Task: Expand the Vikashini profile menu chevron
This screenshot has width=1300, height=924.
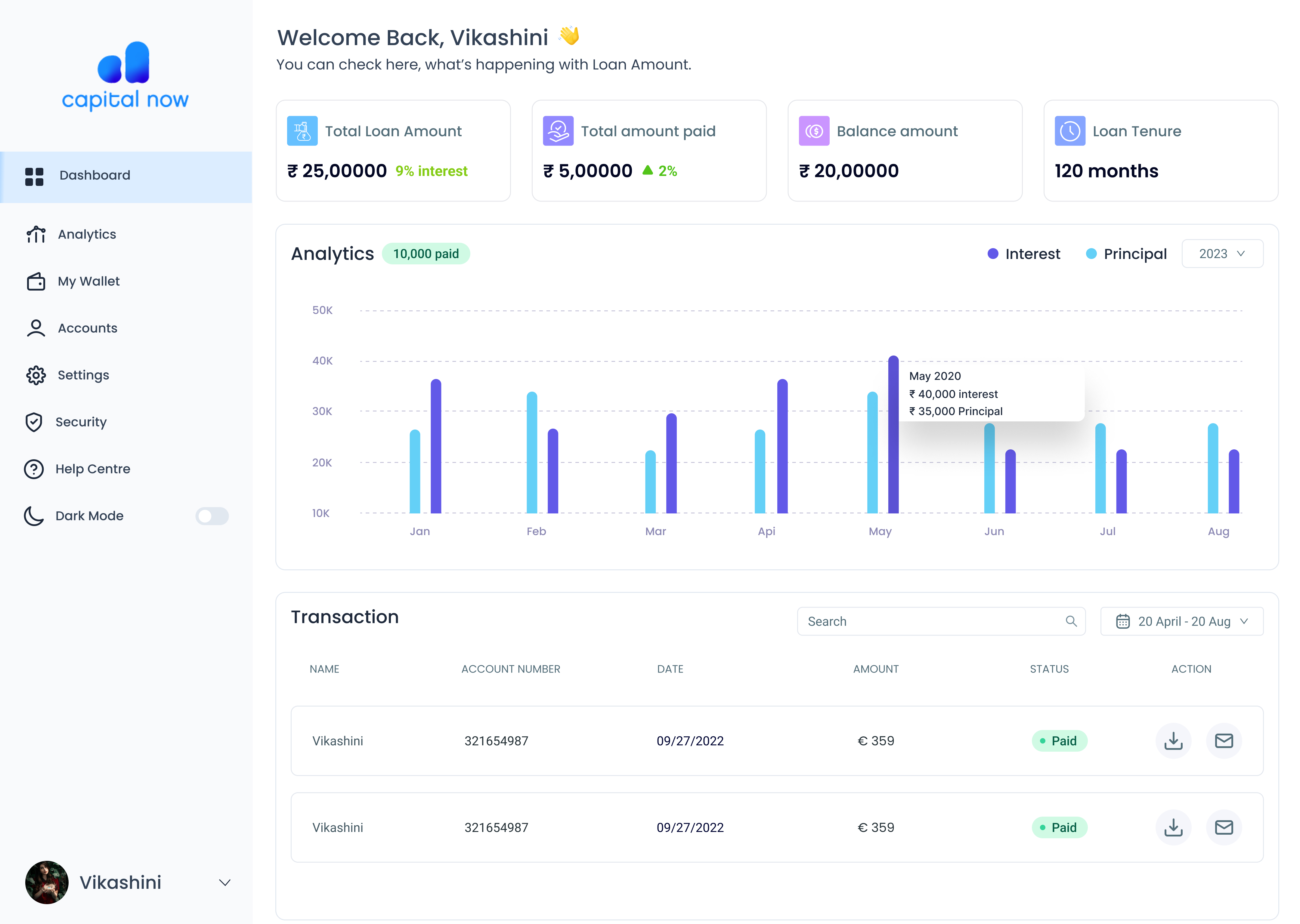Action: [225, 882]
